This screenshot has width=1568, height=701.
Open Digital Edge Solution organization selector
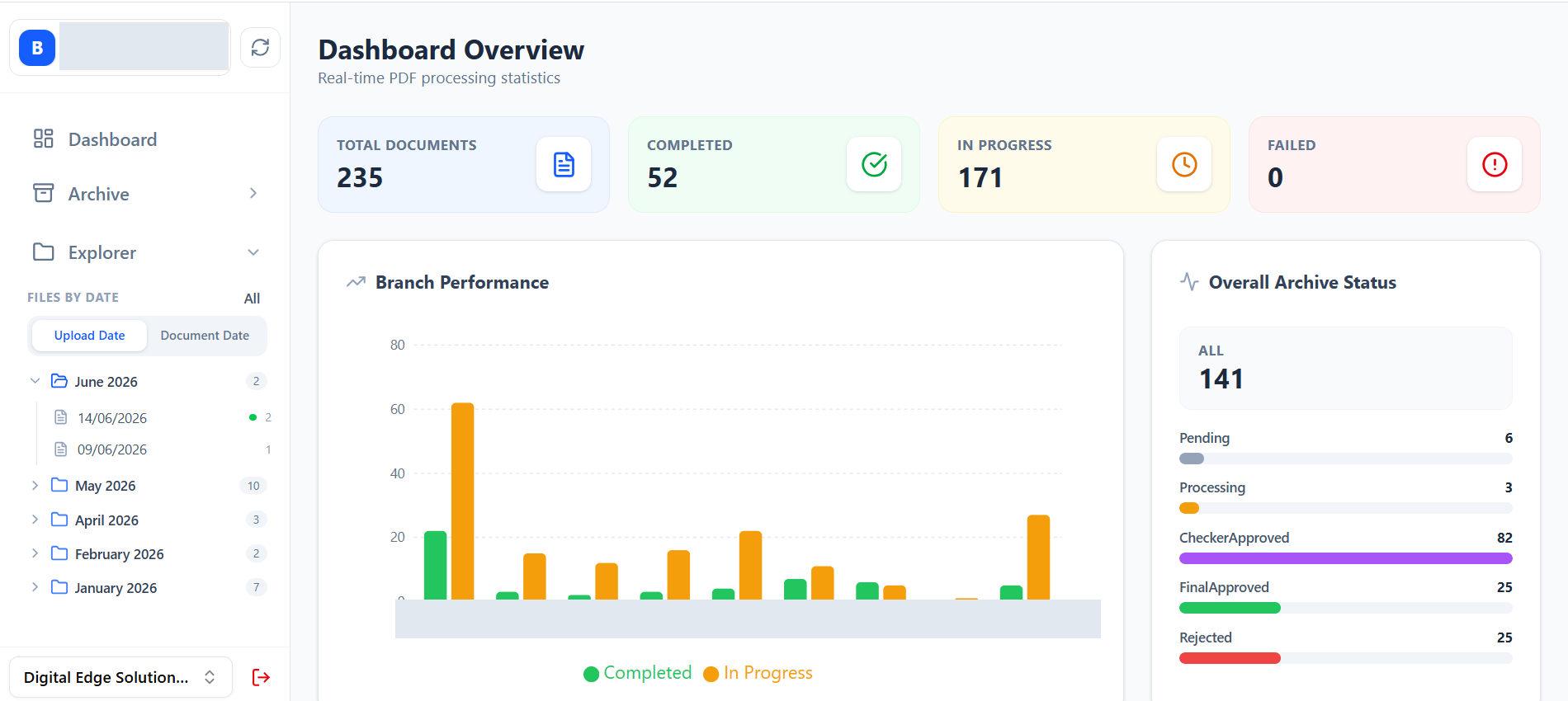click(120, 677)
